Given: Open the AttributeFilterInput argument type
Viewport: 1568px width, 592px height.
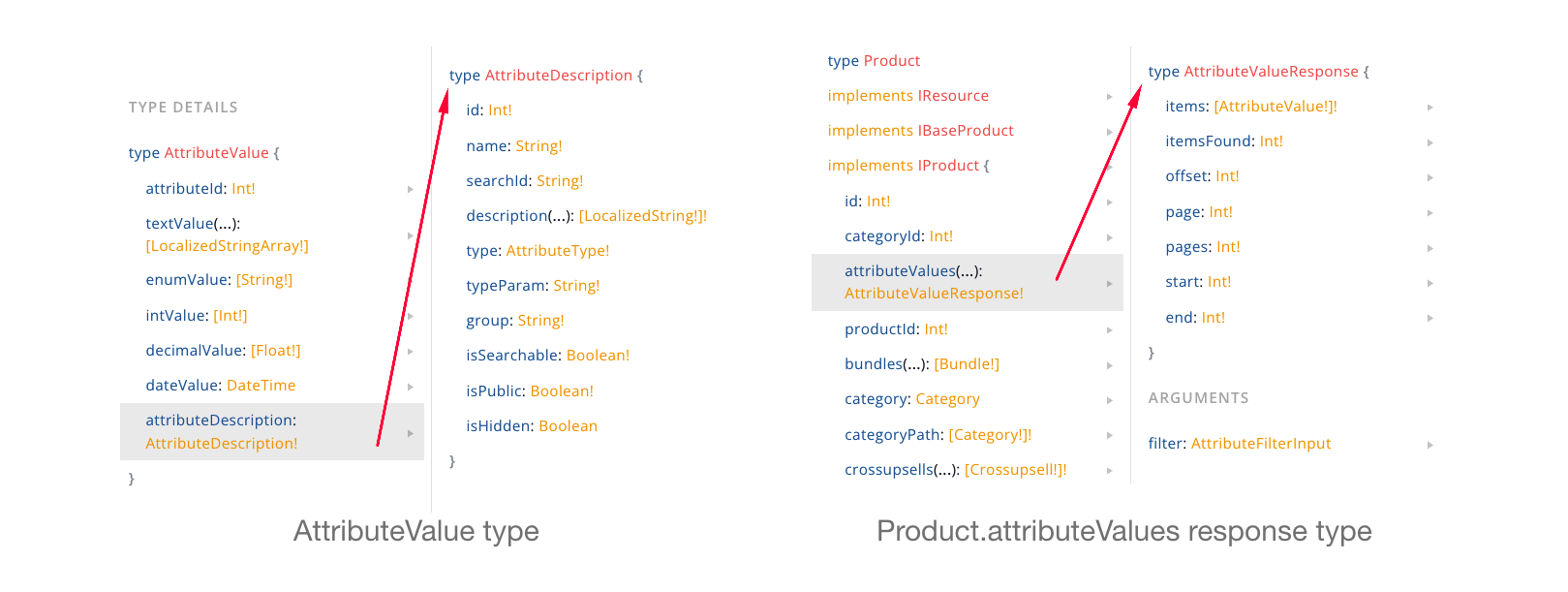Looking at the screenshot, I should (1261, 444).
